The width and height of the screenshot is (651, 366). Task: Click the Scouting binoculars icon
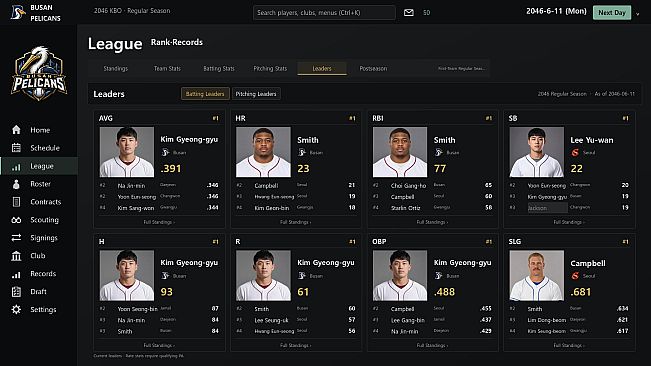[x=16, y=220]
